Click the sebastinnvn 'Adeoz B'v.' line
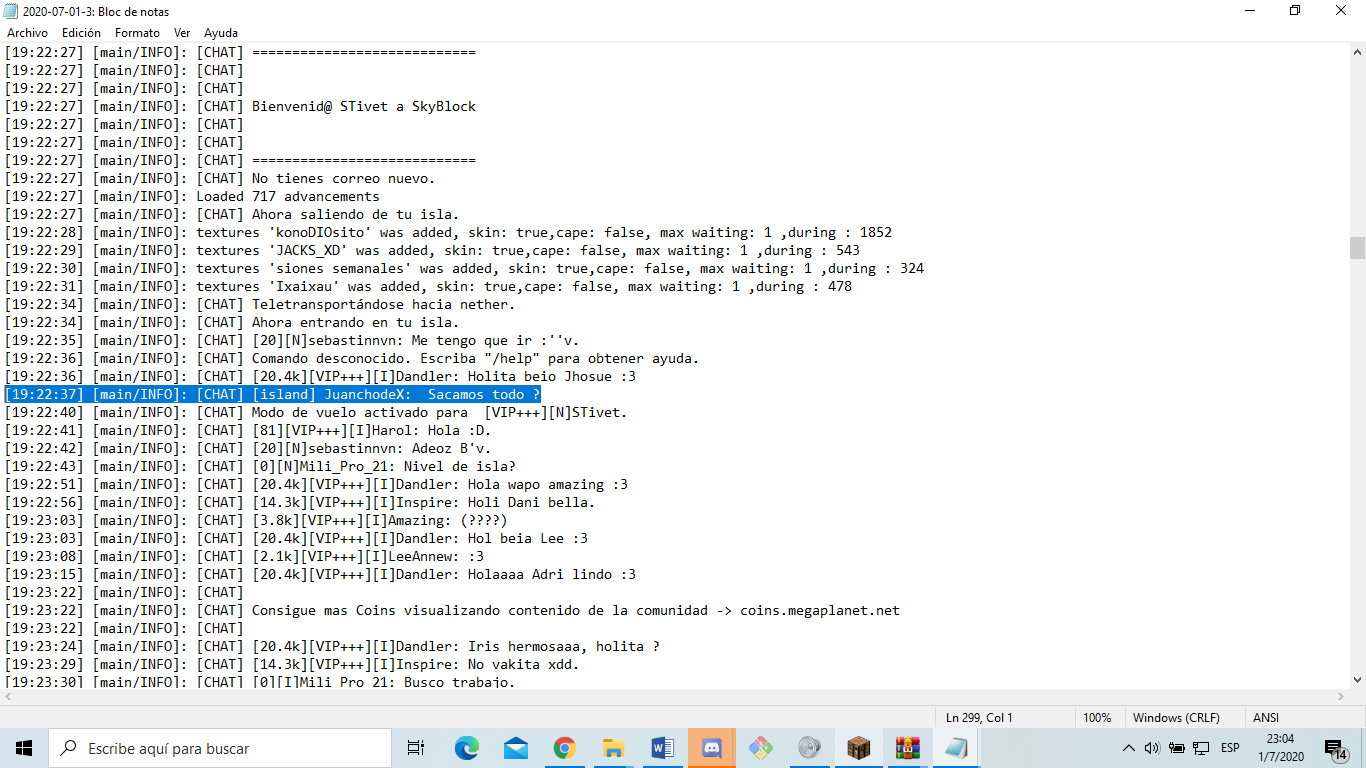This screenshot has width=1366, height=768. (248, 448)
